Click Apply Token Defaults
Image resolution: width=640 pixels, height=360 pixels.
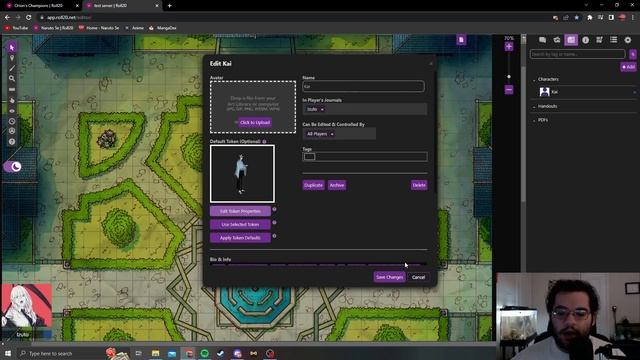tap(240, 238)
